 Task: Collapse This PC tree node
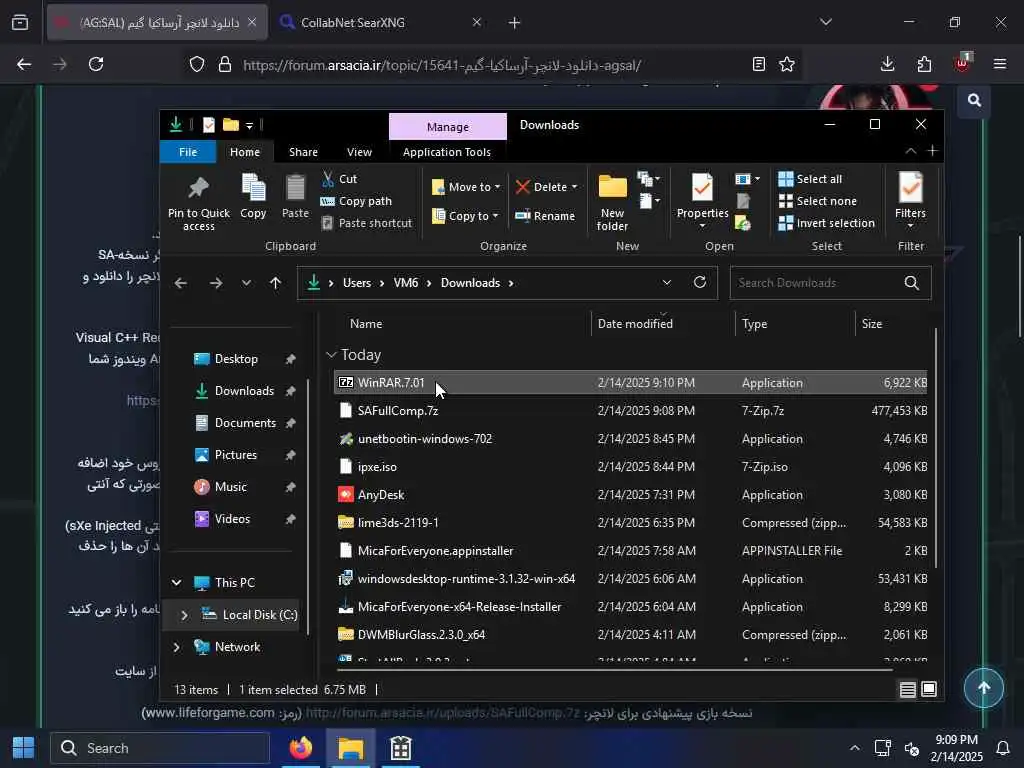176,583
